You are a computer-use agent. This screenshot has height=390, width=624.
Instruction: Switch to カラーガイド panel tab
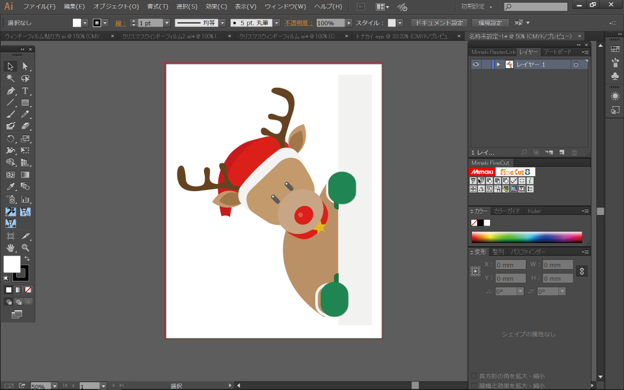coord(507,211)
